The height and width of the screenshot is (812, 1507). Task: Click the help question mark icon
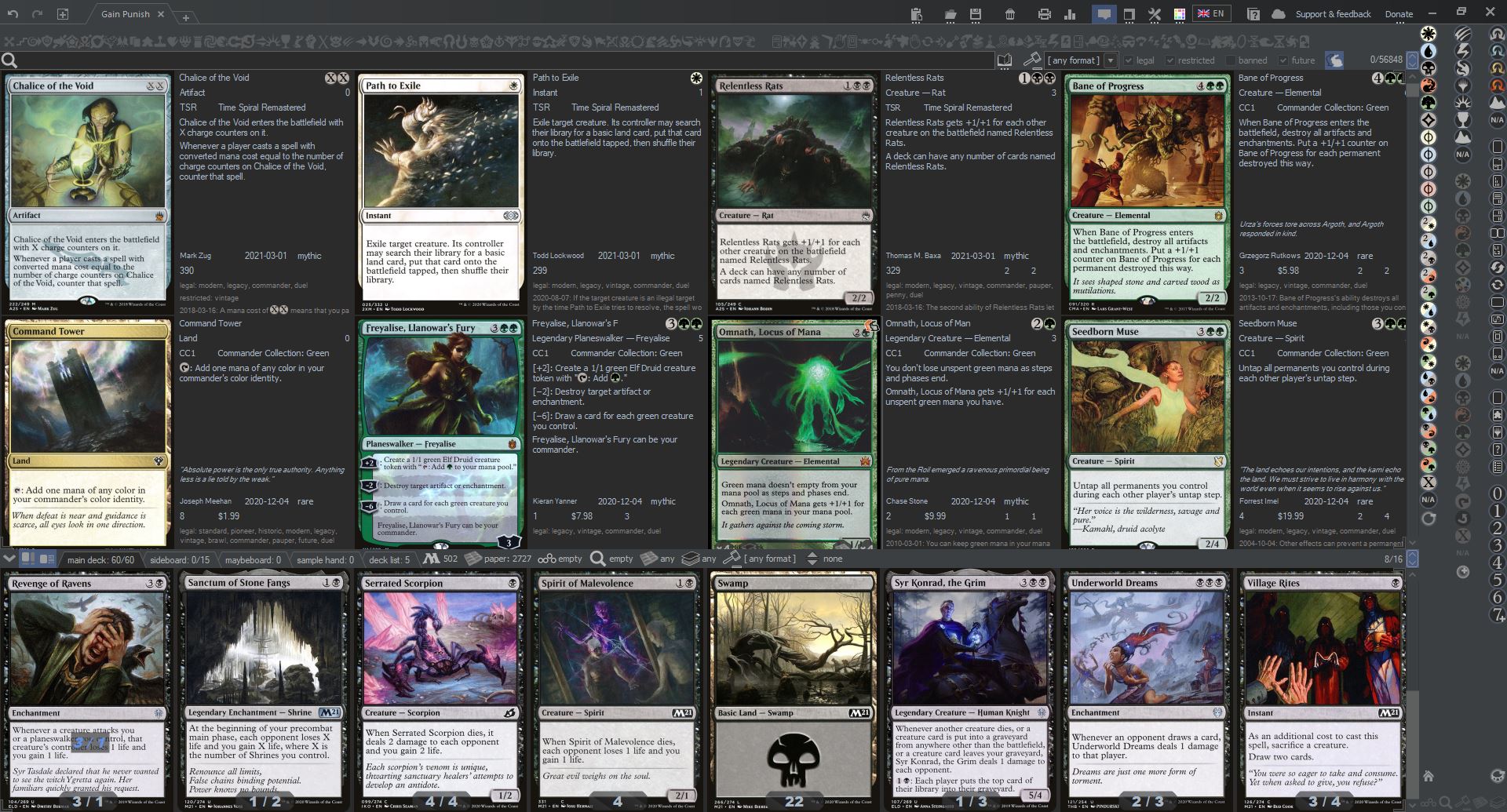point(1253,14)
